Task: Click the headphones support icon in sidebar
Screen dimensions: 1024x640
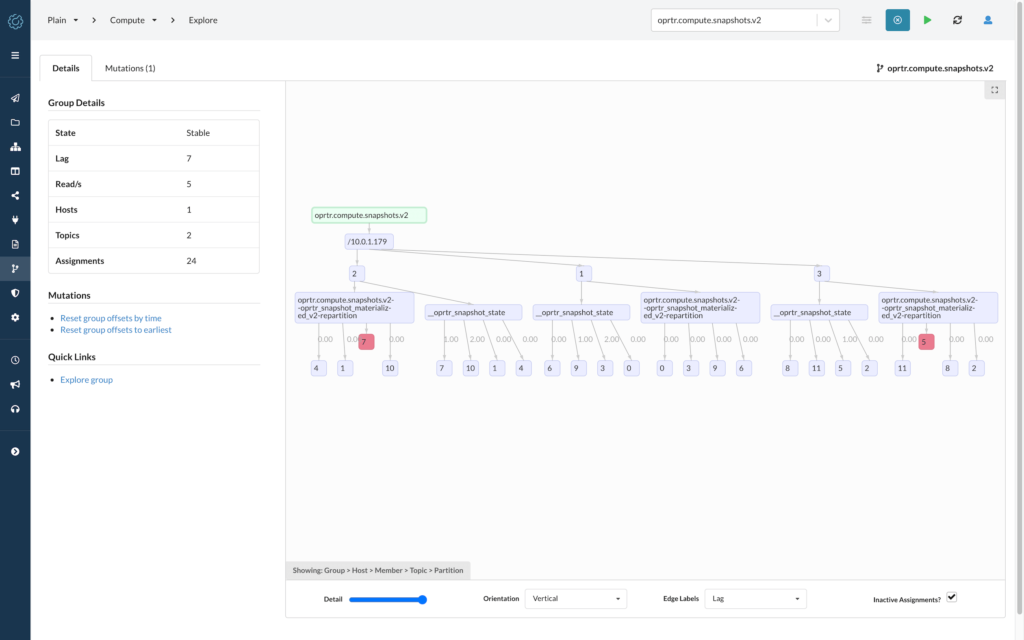Action: 15,408
